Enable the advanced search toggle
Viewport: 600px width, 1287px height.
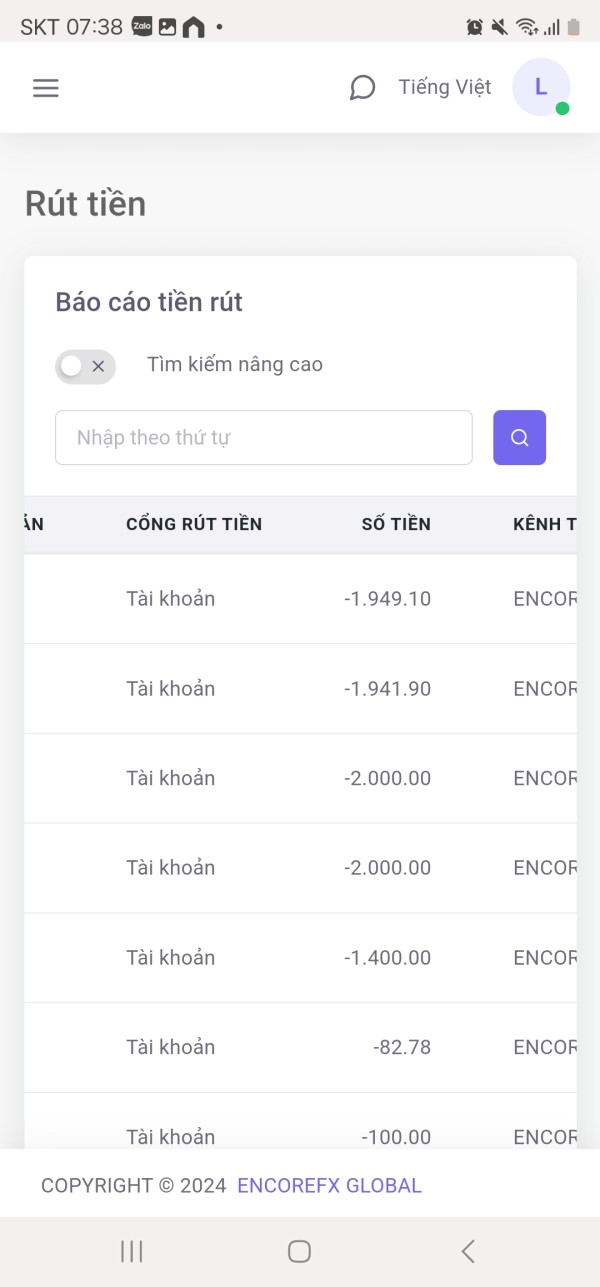[85, 366]
